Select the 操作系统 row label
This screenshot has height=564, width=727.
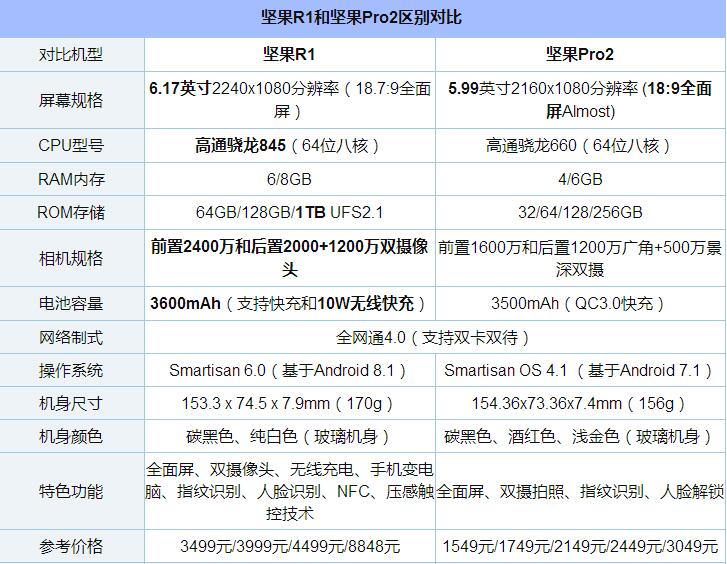point(71,371)
